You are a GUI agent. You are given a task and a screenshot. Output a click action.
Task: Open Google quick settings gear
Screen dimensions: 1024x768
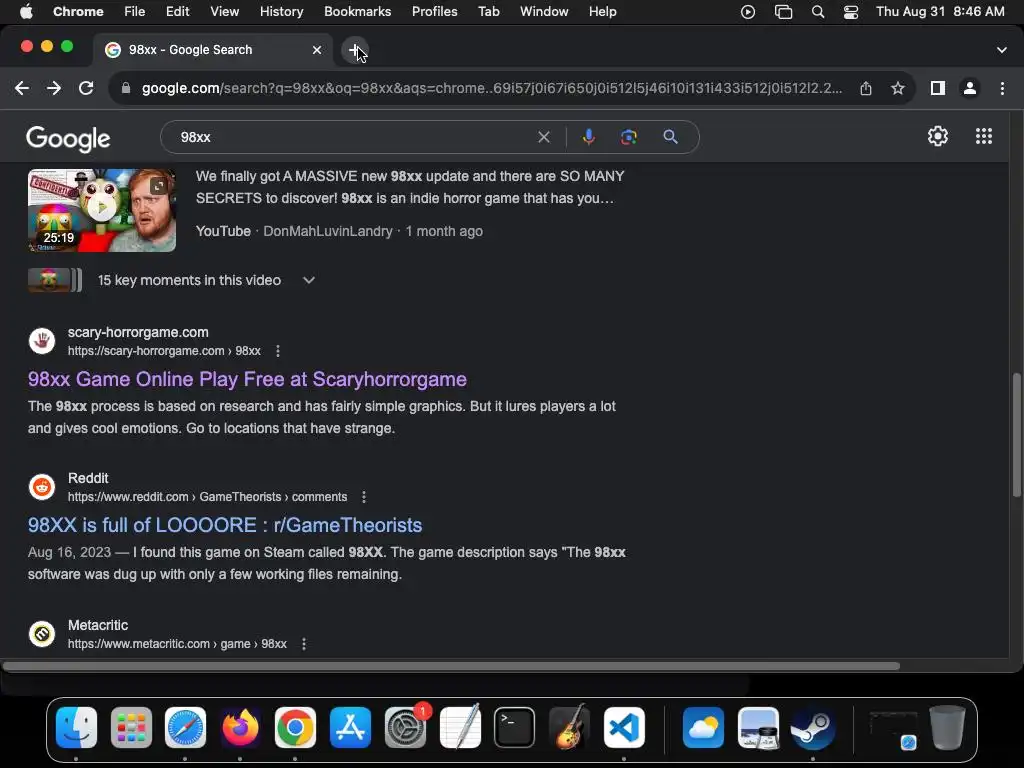(x=938, y=136)
